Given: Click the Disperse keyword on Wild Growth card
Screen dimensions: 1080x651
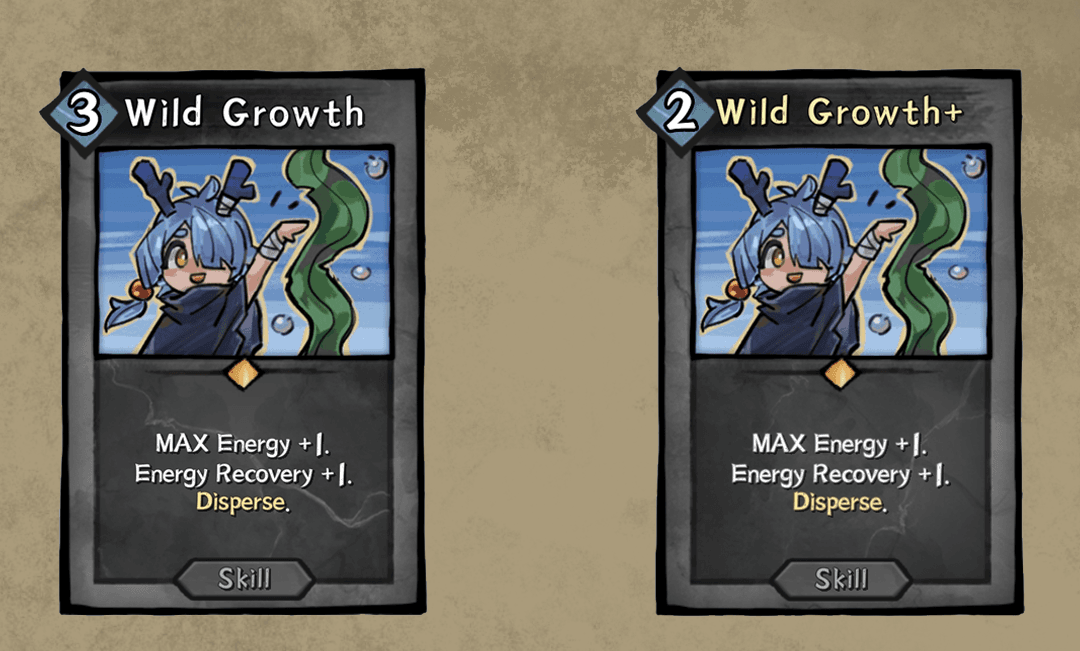Looking at the screenshot, I should point(242,502).
